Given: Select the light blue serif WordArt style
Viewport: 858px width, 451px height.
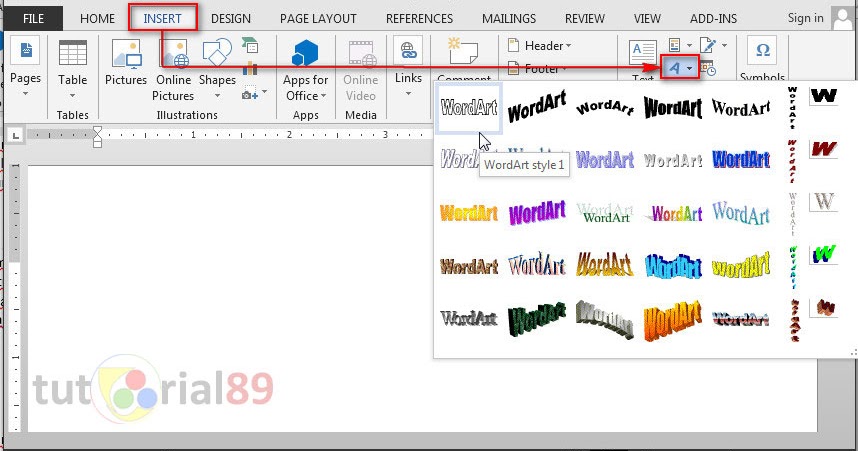Looking at the screenshot, I should (740, 213).
